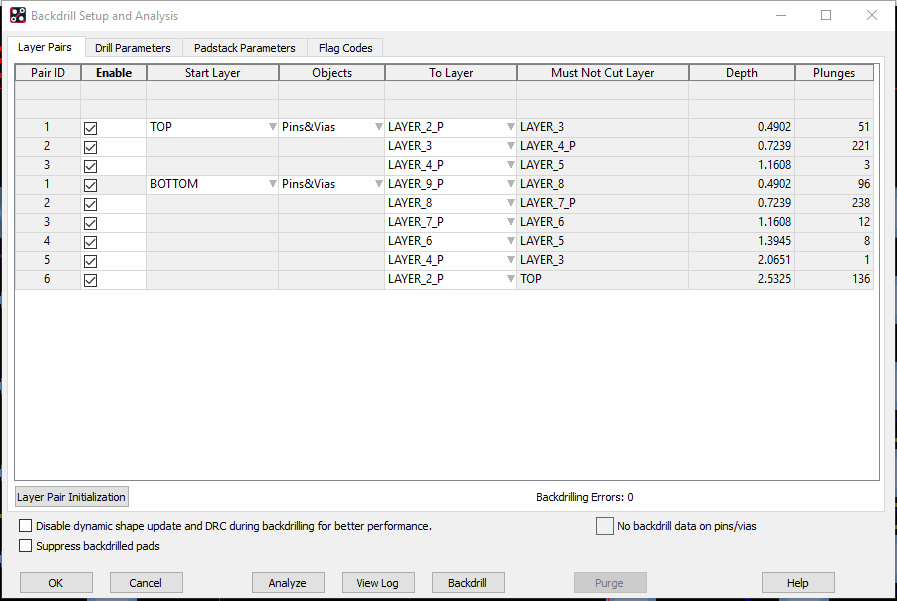The image size is (897, 601).
Task: Click the Layer Pair Initialization button
Action: 72,497
